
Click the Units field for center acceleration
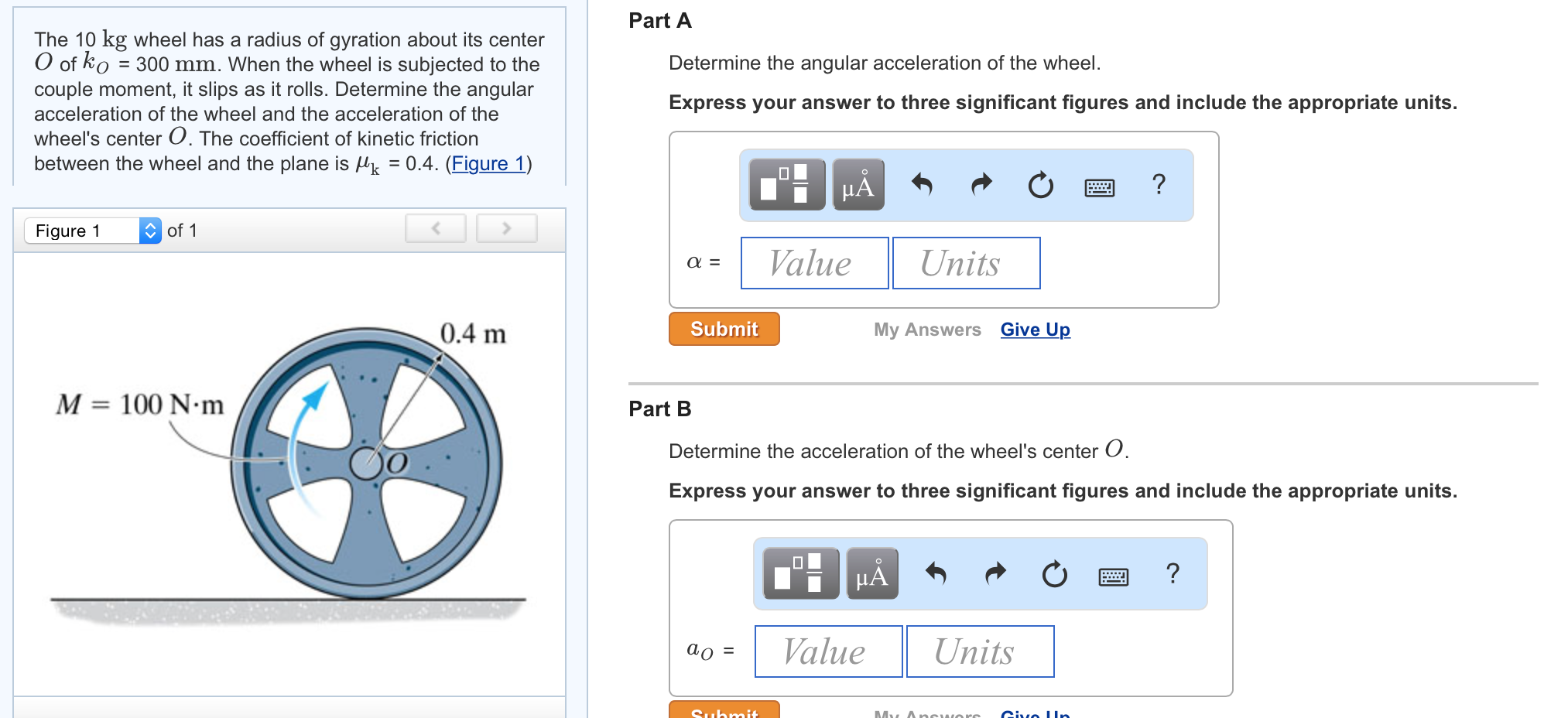coord(980,651)
